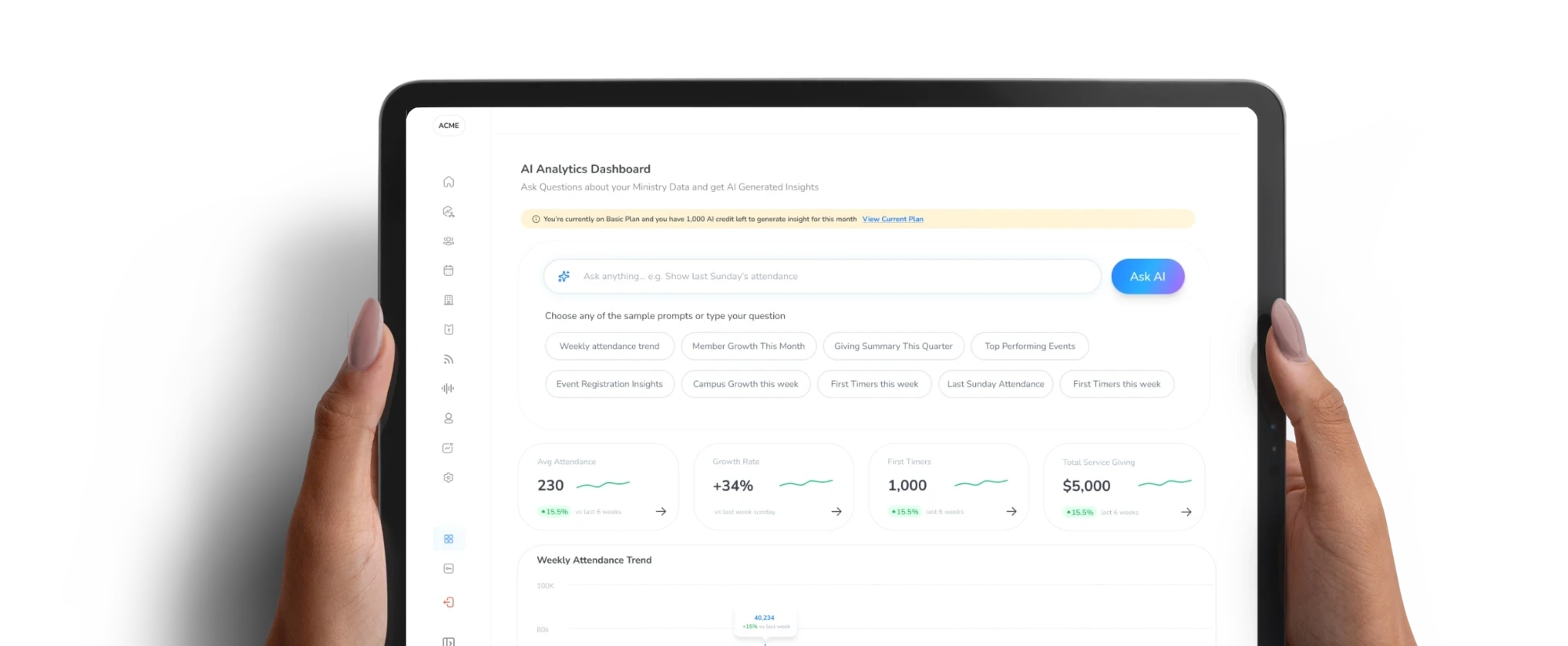Viewport: 1568px width, 646px height.
Task: Select the highlighted grid dashboard icon
Action: pyautogui.click(x=448, y=539)
